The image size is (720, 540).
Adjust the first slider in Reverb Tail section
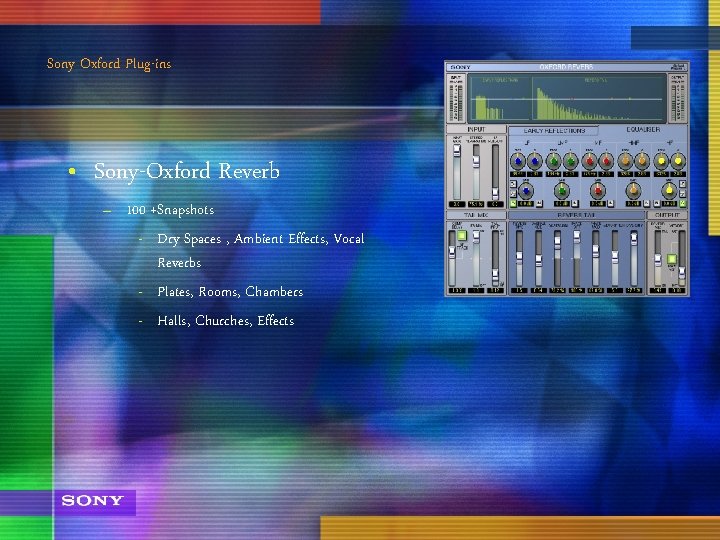coord(519,259)
